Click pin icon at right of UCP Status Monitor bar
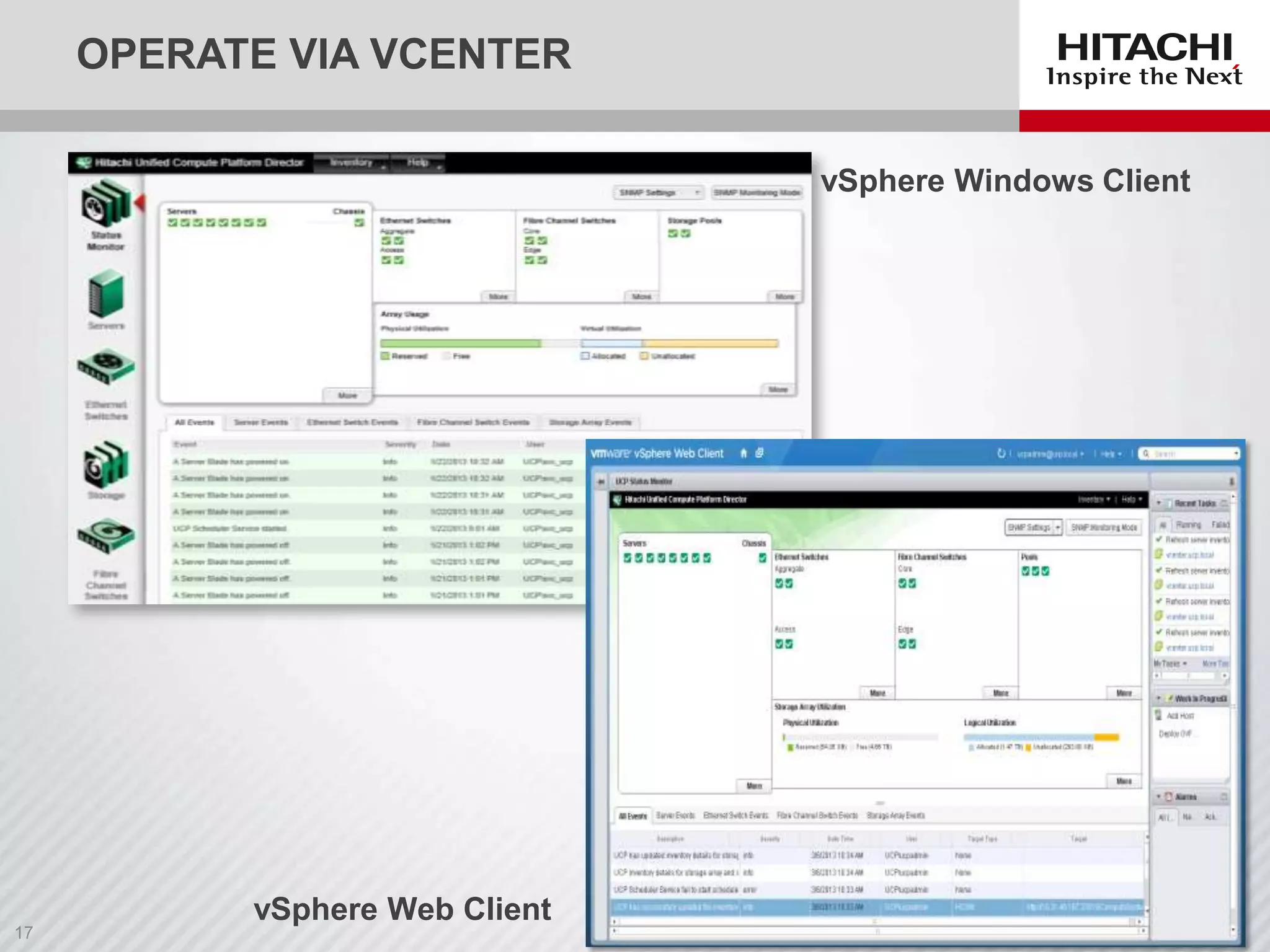1270x952 pixels. click(x=1232, y=482)
